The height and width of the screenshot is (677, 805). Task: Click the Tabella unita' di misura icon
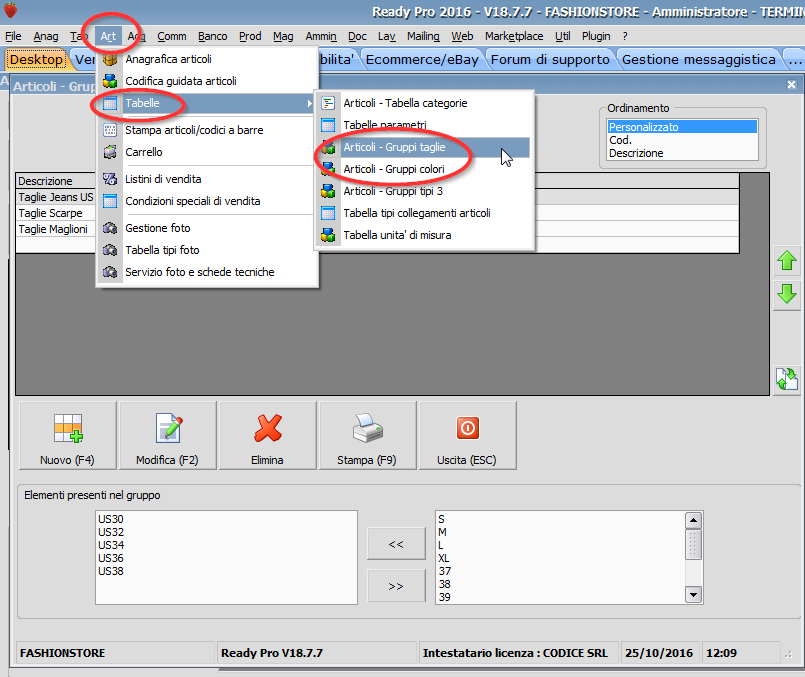[x=328, y=235]
